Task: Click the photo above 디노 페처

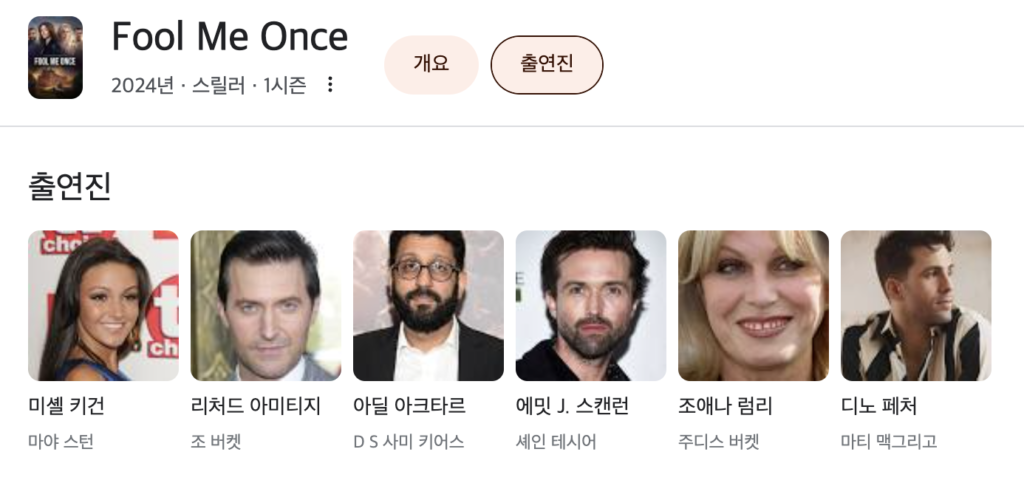Action: [x=916, y=305]
